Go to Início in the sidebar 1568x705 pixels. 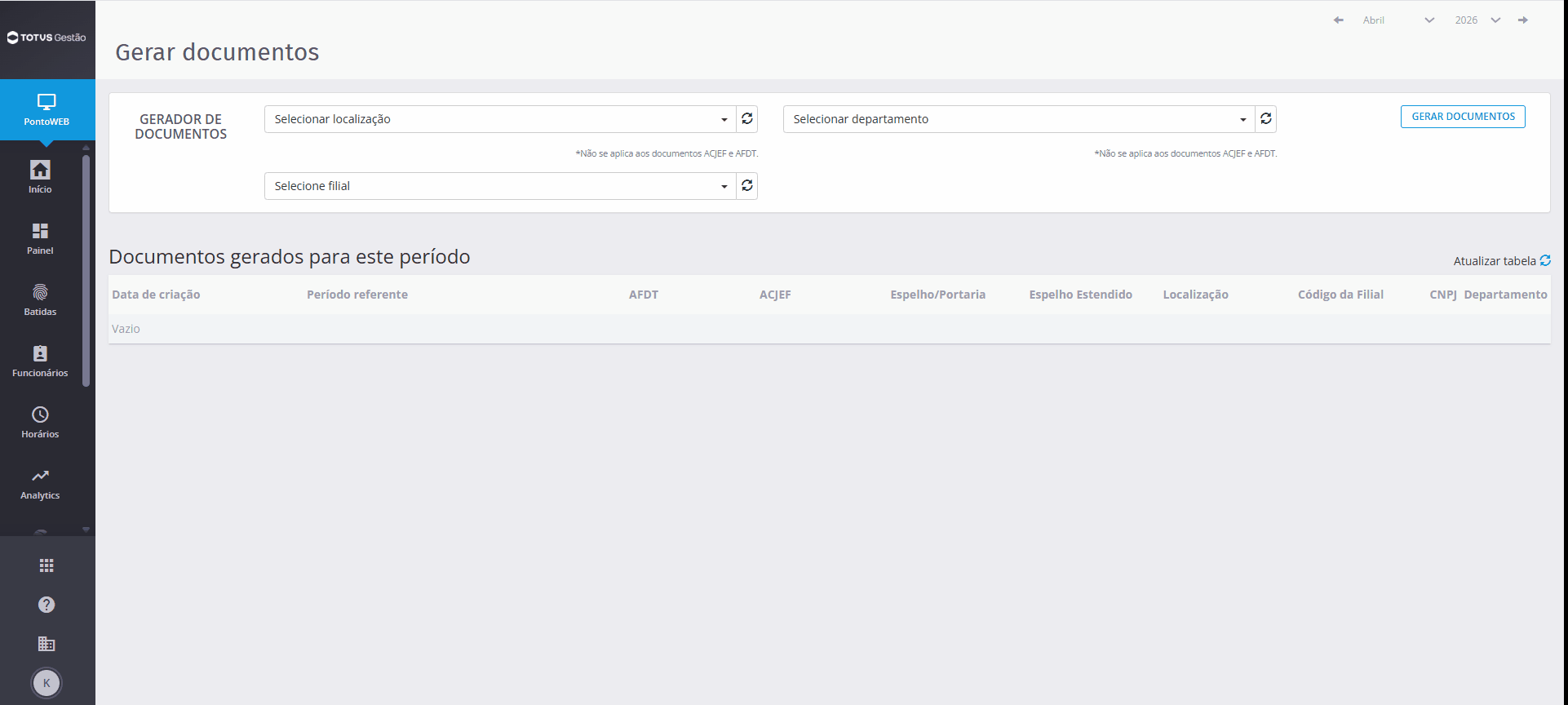(x=40, y=176)
